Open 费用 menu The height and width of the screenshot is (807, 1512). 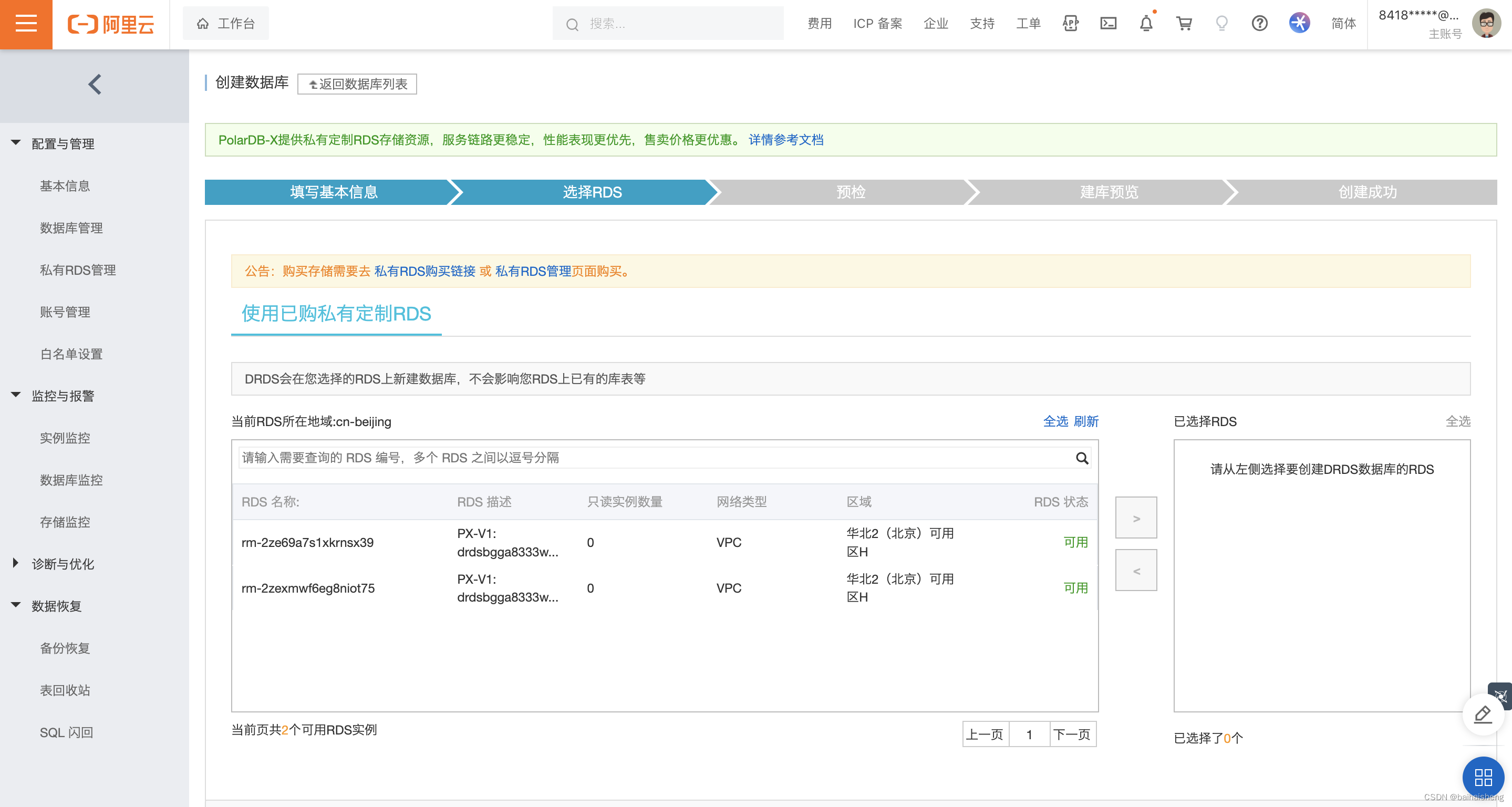click(x=820, y=24)
